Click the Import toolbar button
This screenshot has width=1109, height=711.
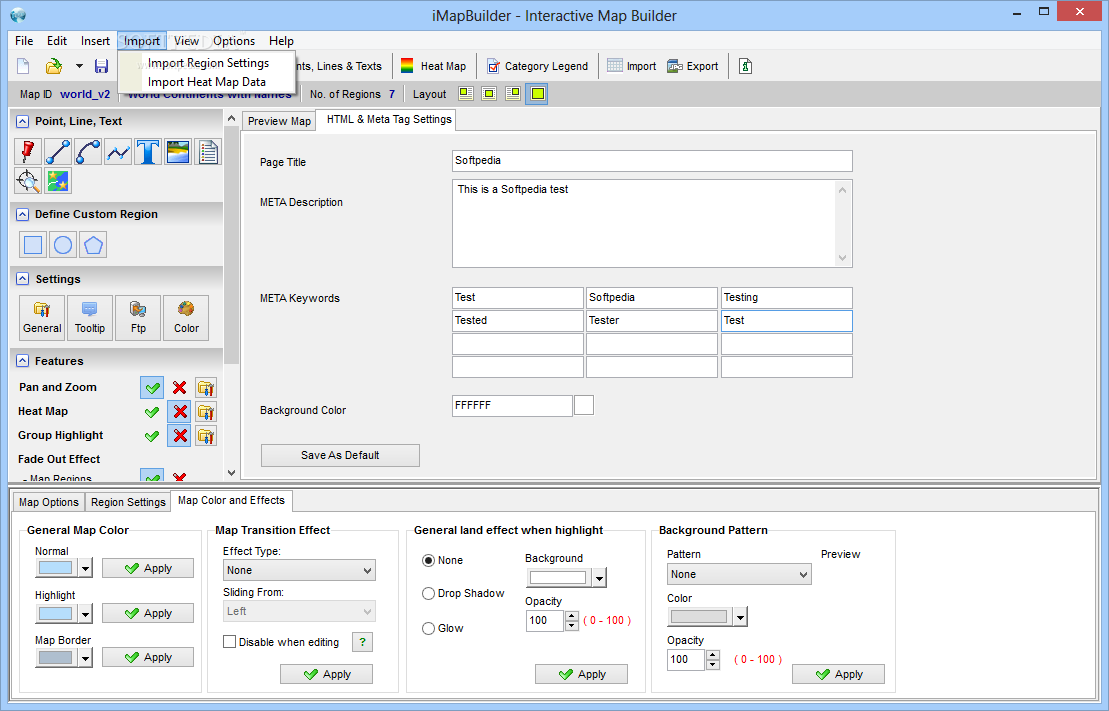tap(632, 66)
